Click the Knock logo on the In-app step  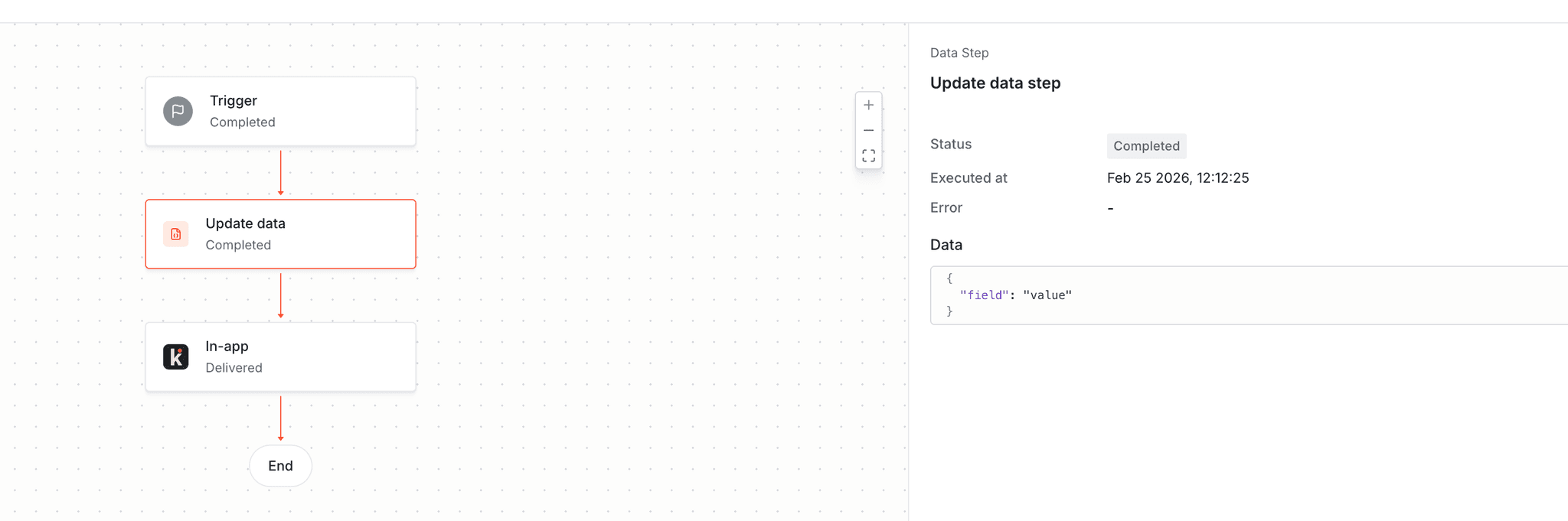click(176, 357)
